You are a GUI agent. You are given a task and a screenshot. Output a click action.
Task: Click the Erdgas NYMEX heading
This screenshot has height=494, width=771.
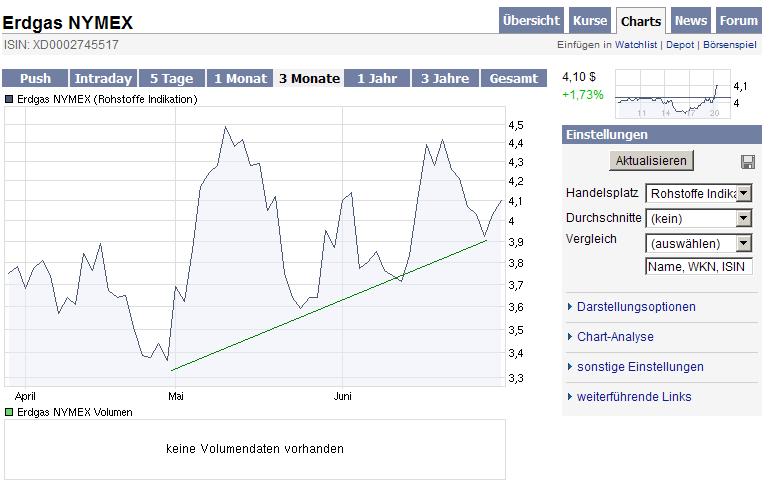(x=68, y=23)
